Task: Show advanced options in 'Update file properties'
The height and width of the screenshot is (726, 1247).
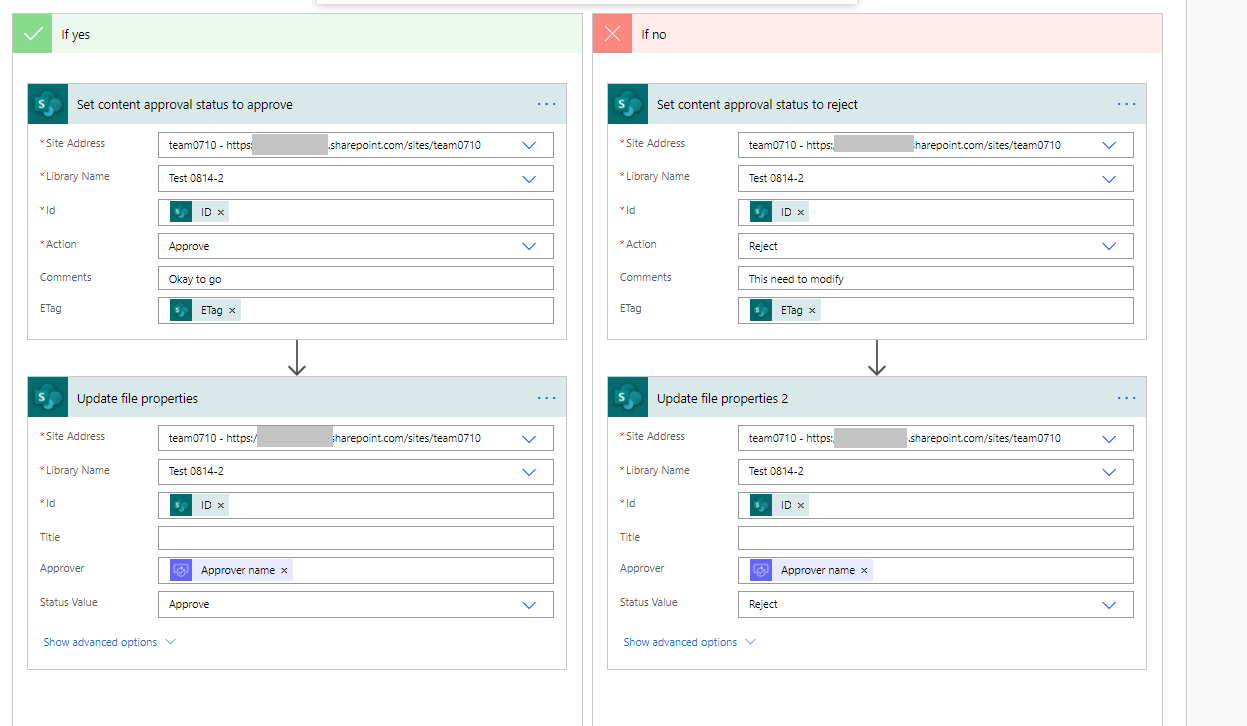Action: pos(109,642)
